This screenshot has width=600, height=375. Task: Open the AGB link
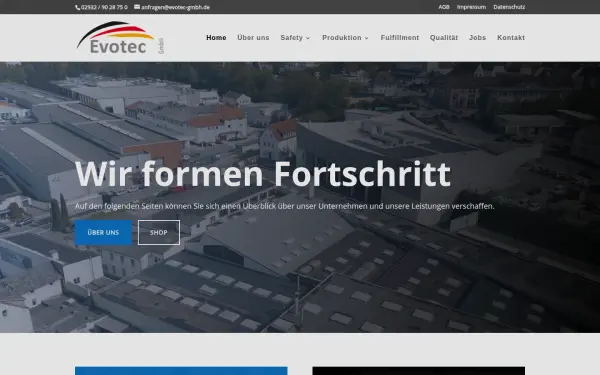click(444, 7)
